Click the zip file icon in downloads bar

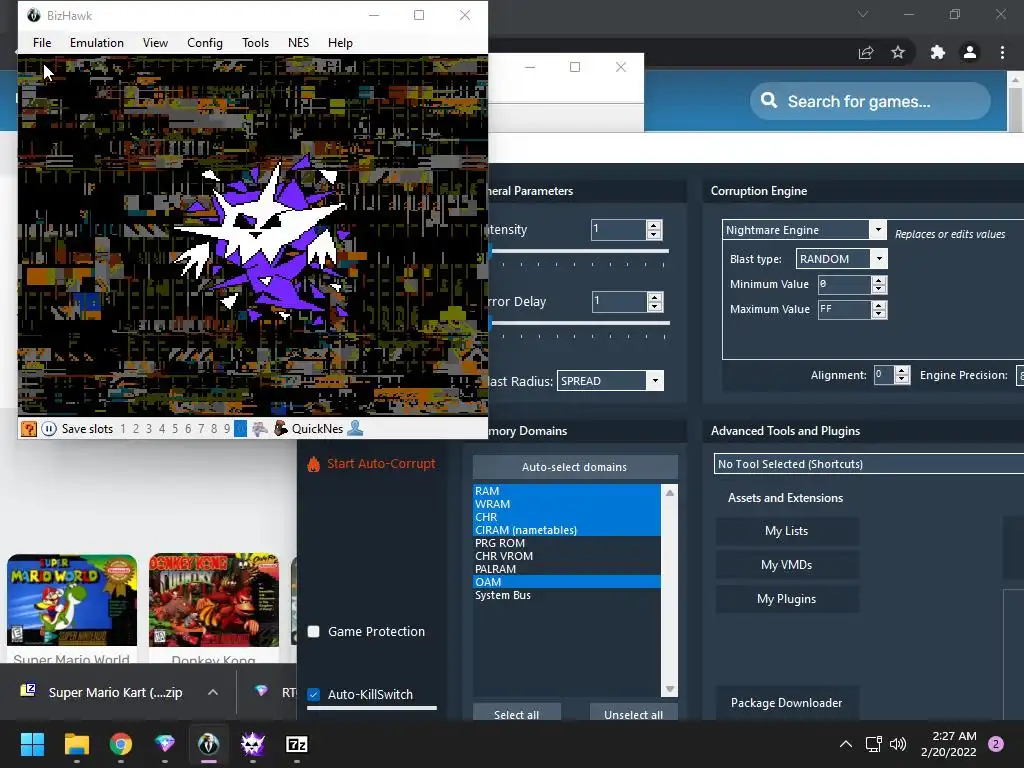[x=28, y=690]
